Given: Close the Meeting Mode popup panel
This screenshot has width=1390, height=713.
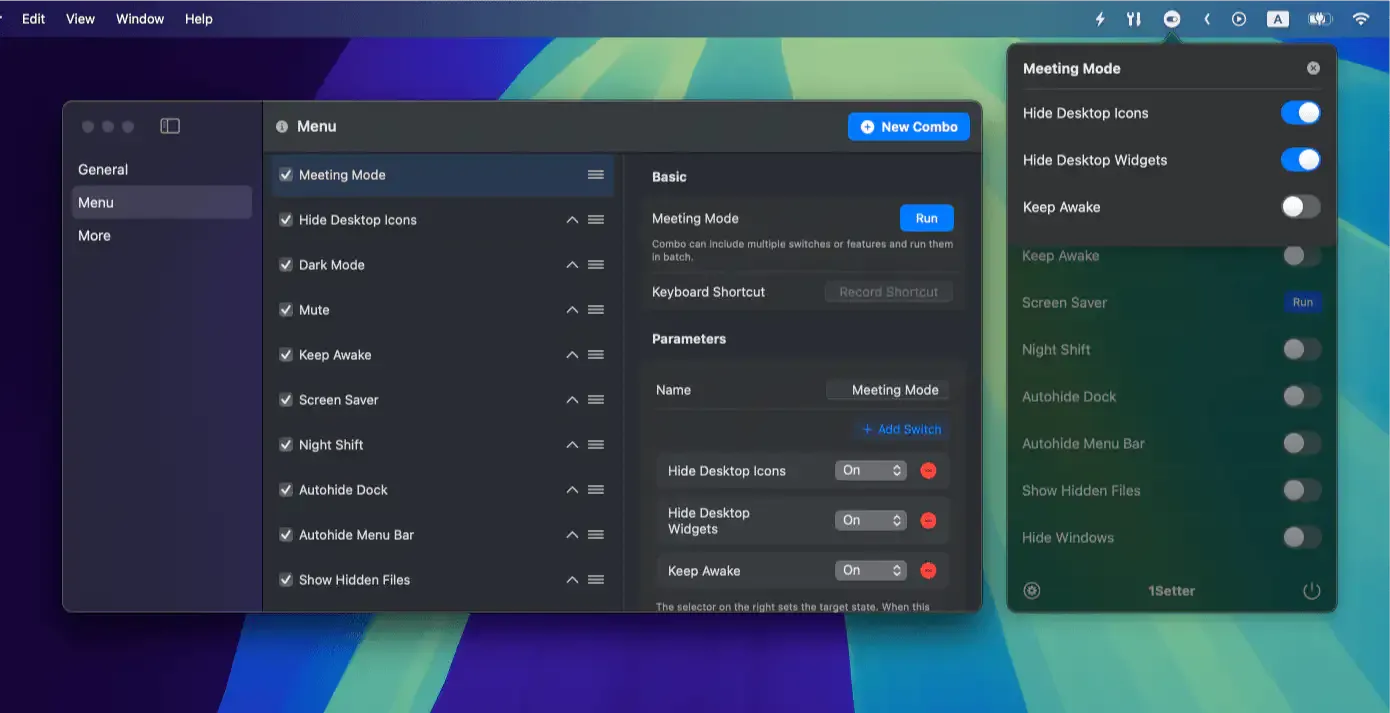Looking at the screenshot, I should [1313, 68].
